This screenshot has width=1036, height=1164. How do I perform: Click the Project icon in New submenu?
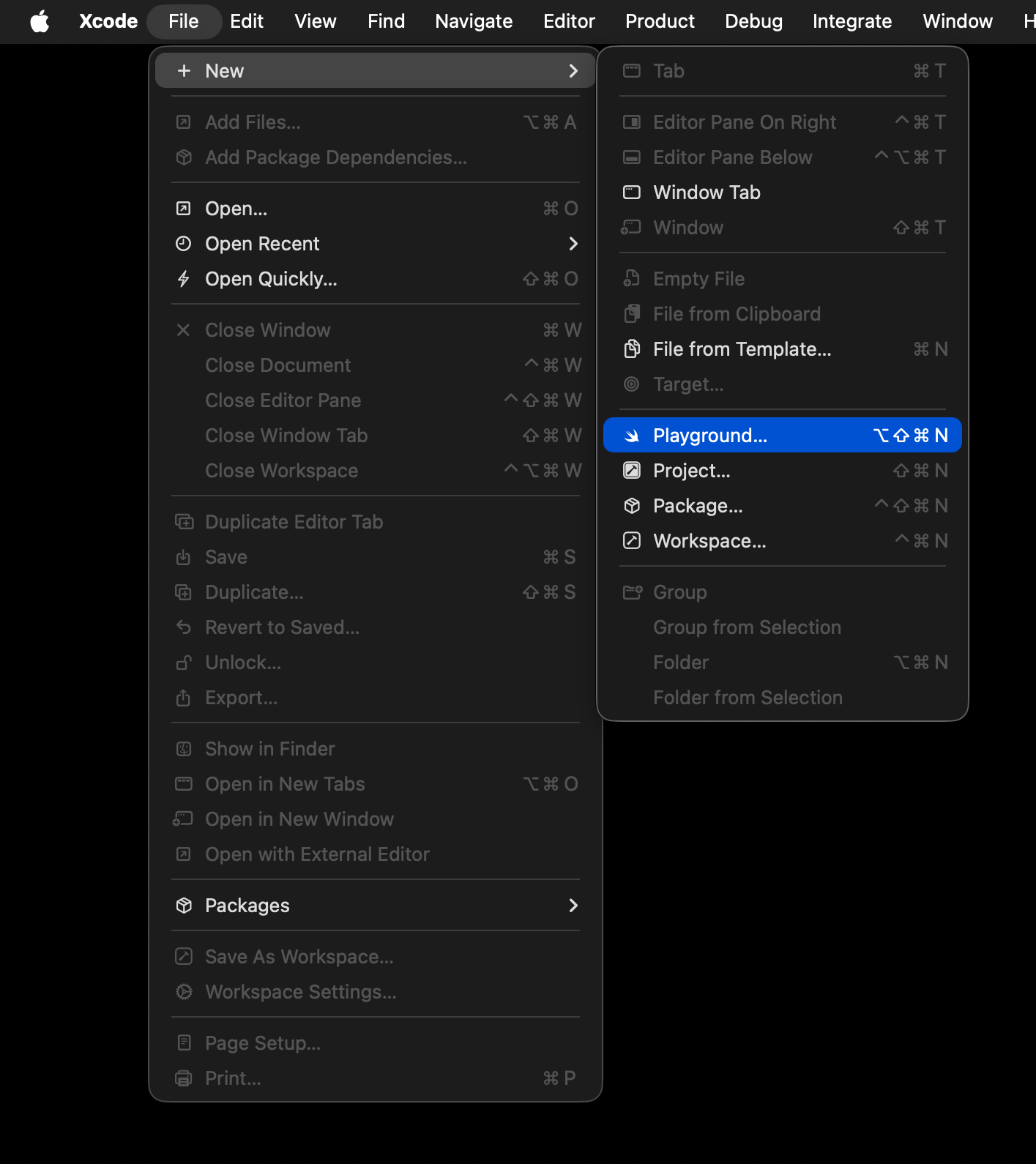[x=631, y=471]
